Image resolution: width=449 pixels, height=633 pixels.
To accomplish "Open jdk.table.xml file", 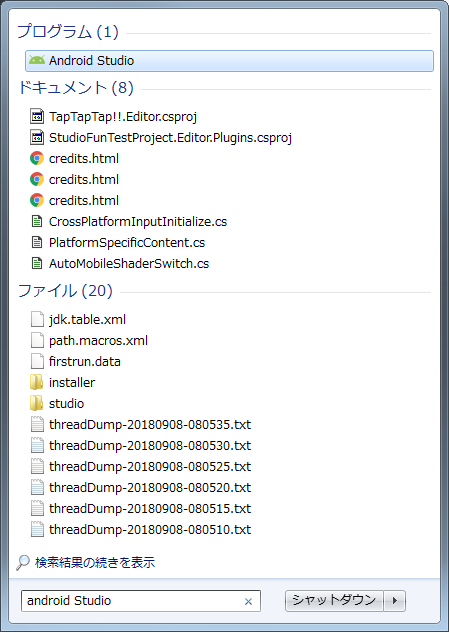I will [x=87, y=320].
